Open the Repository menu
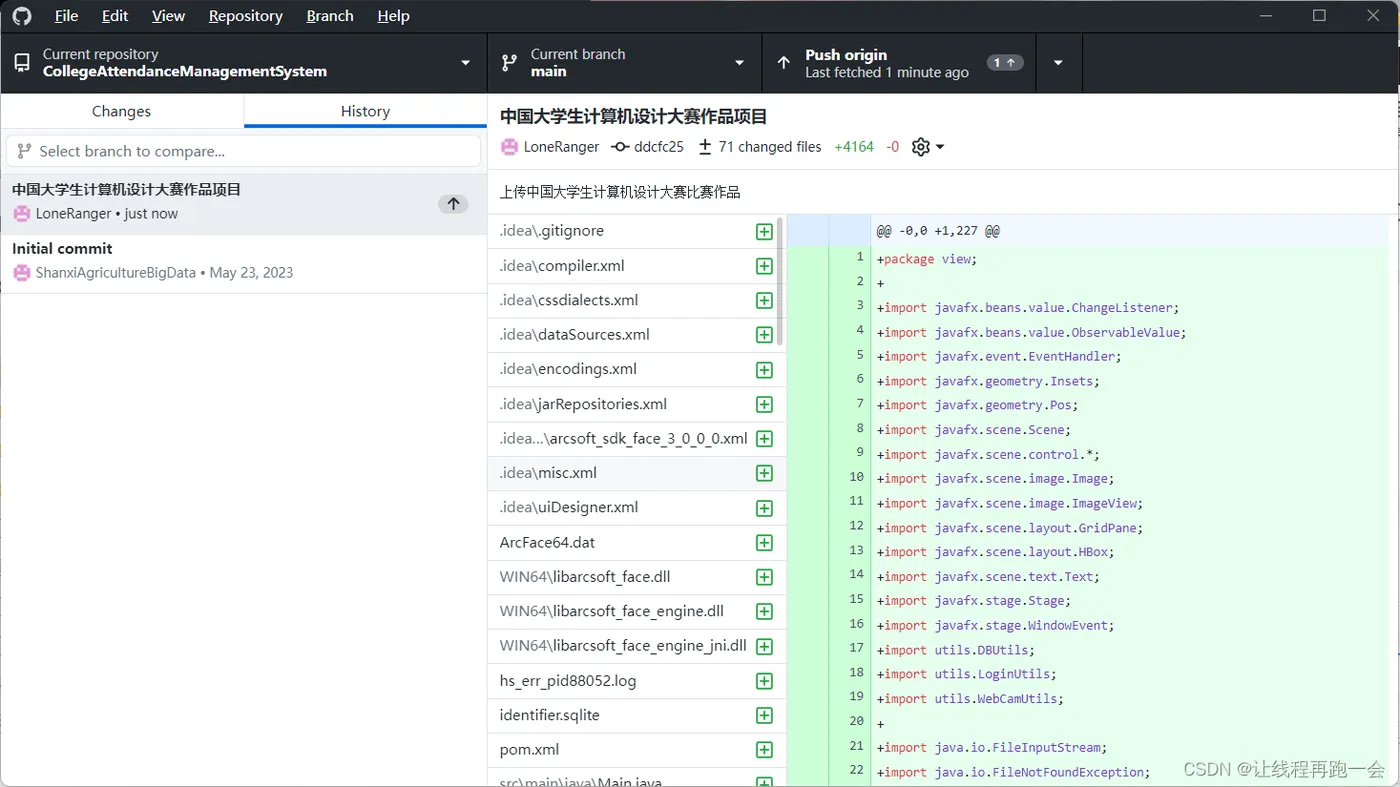Viewport: 1400px width, 787px height. 245,16
